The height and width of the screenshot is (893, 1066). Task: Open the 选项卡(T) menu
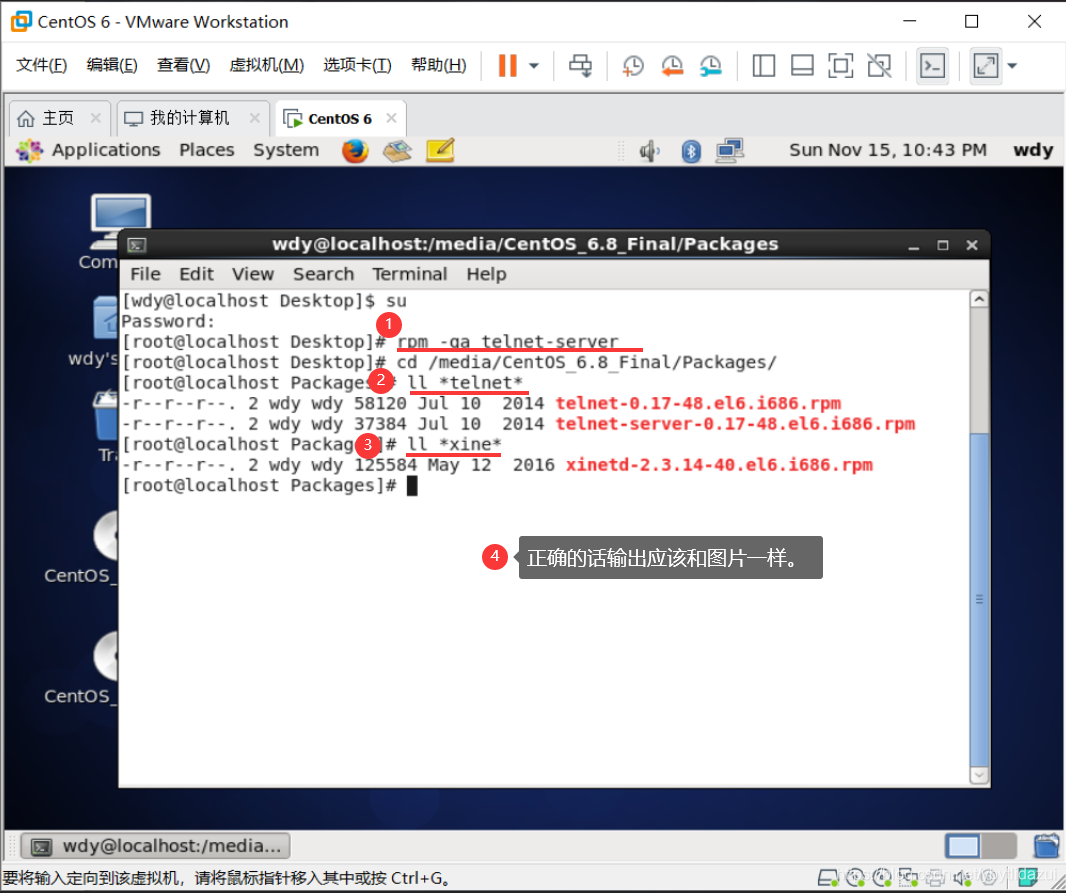(358, 65)
